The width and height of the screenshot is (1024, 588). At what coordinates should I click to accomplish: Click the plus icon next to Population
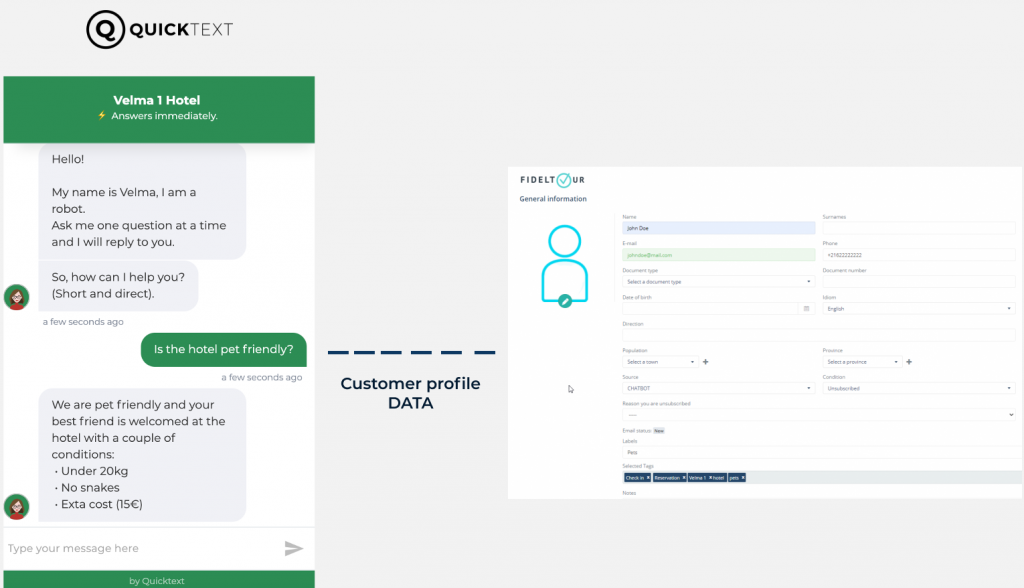pyautogui.click(x=706, y=362)
